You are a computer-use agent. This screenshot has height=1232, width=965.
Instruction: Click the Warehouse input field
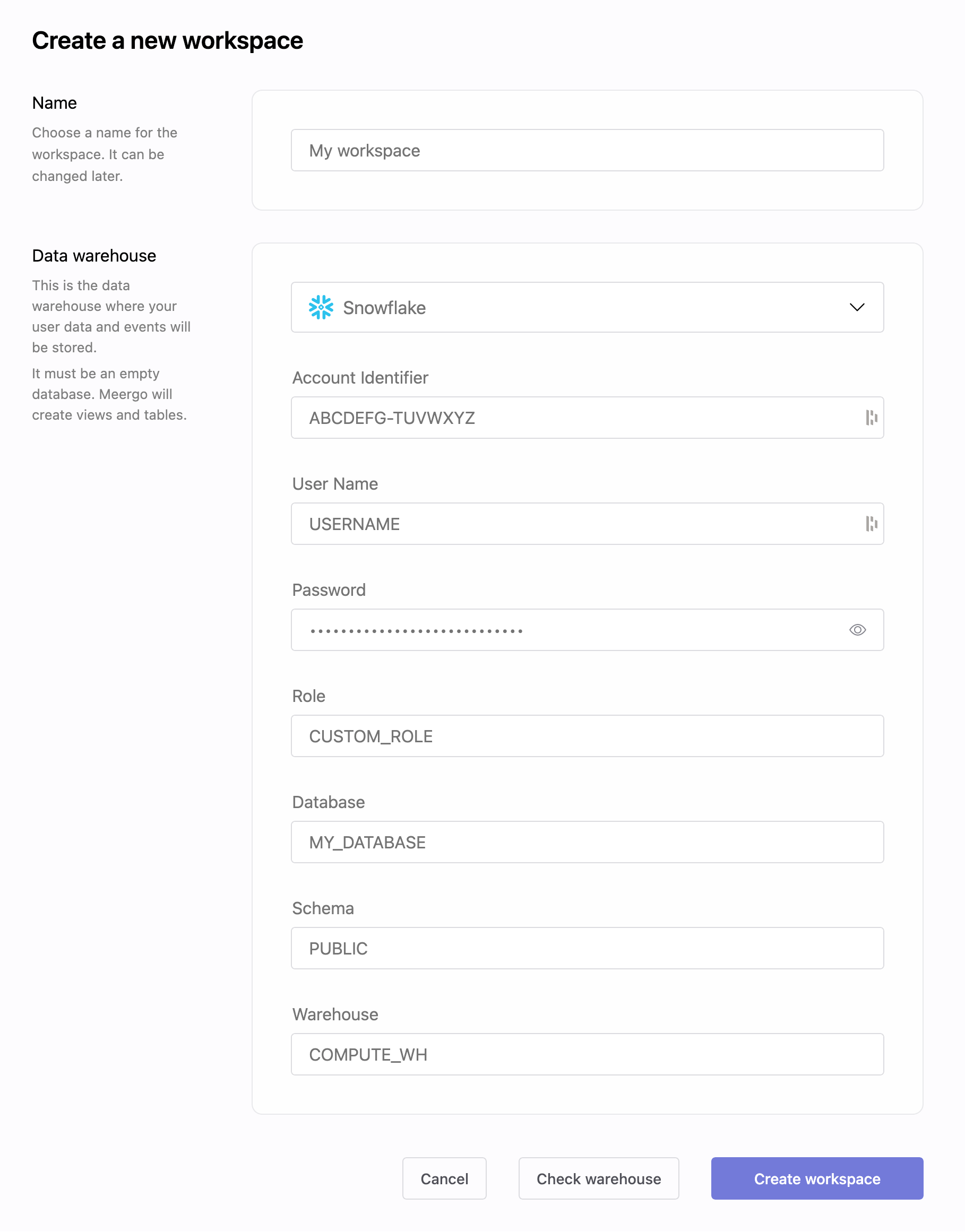[x=587, y=1055]
